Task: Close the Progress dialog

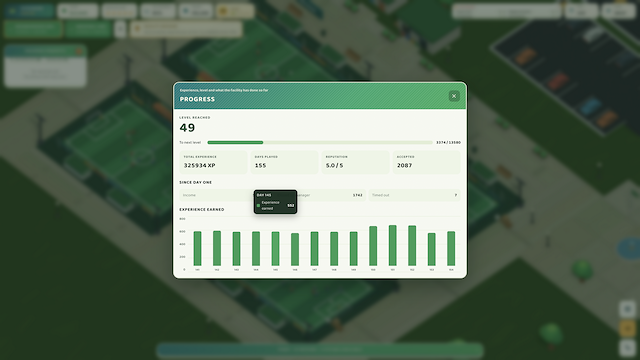Action: click(x=454, y=96)
